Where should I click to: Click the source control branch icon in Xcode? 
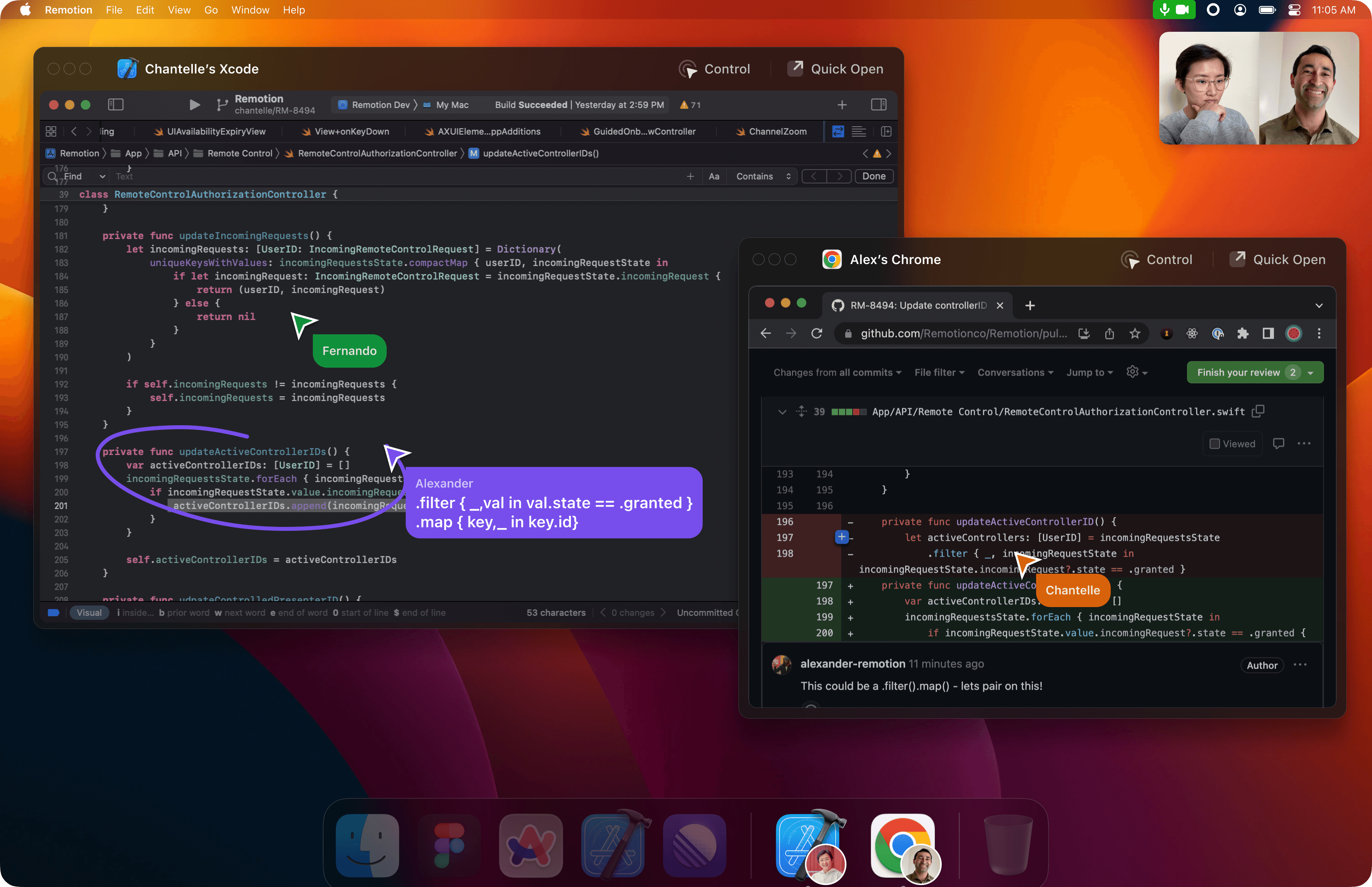tap(222, 104)
